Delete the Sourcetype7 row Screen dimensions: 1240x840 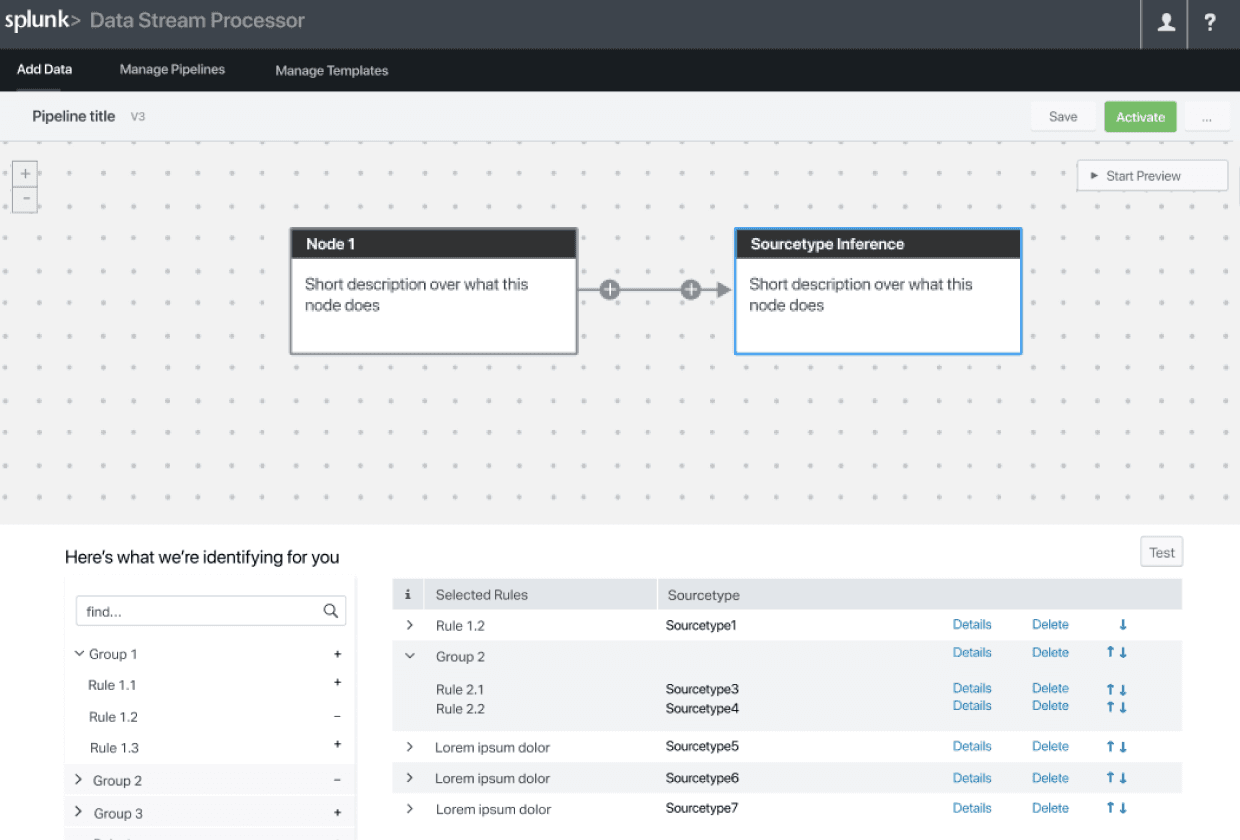(x=1050, y=808)
